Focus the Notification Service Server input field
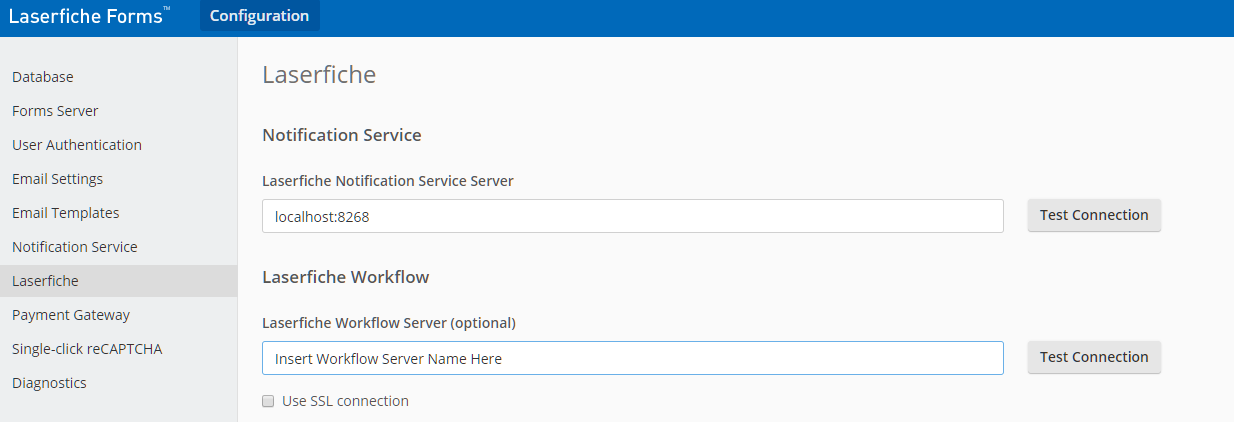The image size is (1234, 422). coord(632,216)
